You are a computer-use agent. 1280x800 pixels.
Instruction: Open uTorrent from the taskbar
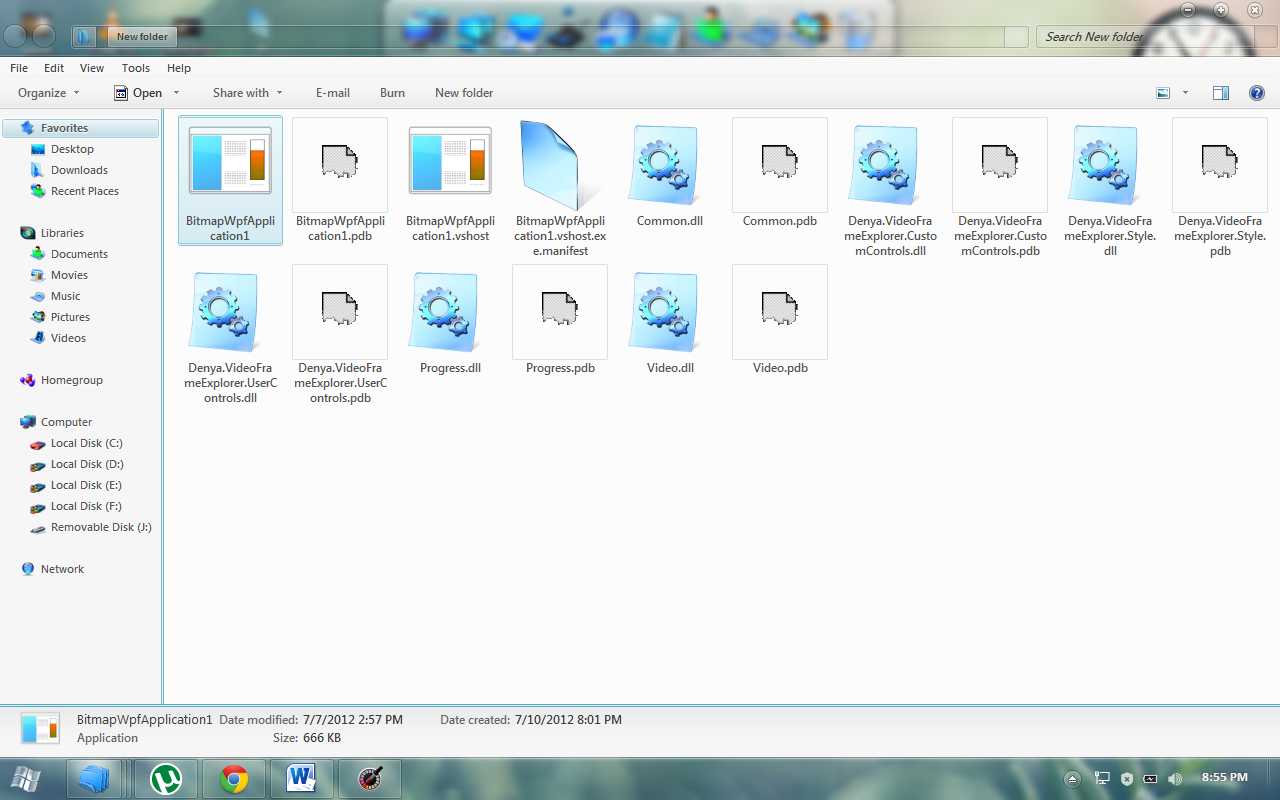165,778
